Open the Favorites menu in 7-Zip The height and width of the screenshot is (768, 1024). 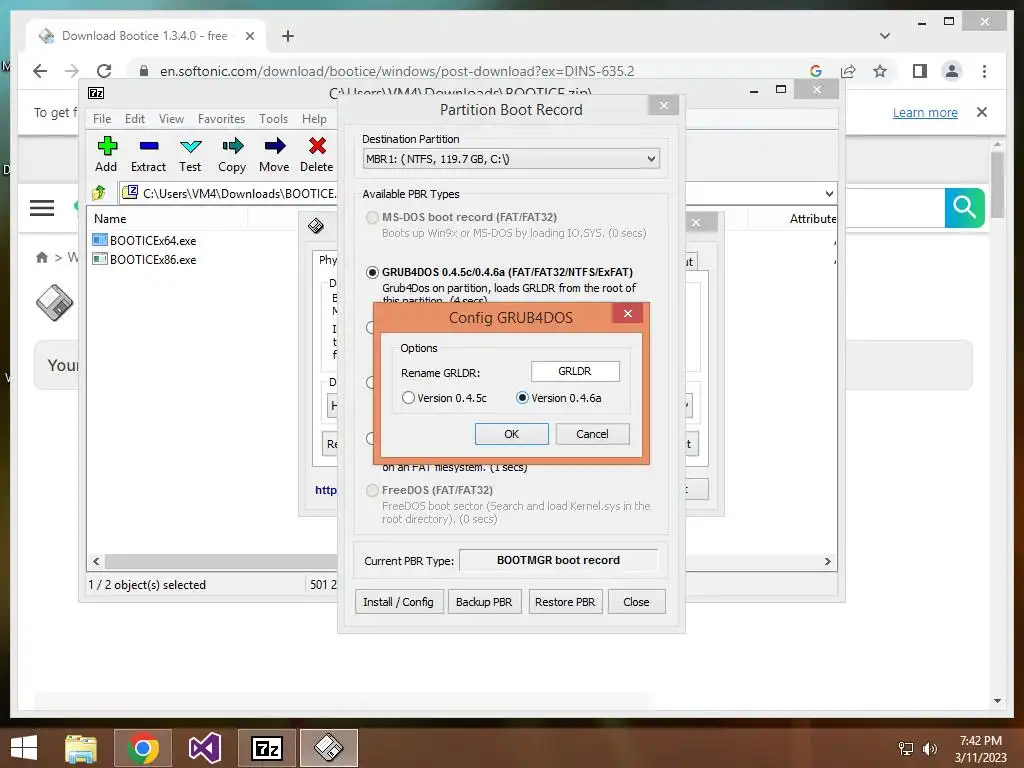(221, 119)
